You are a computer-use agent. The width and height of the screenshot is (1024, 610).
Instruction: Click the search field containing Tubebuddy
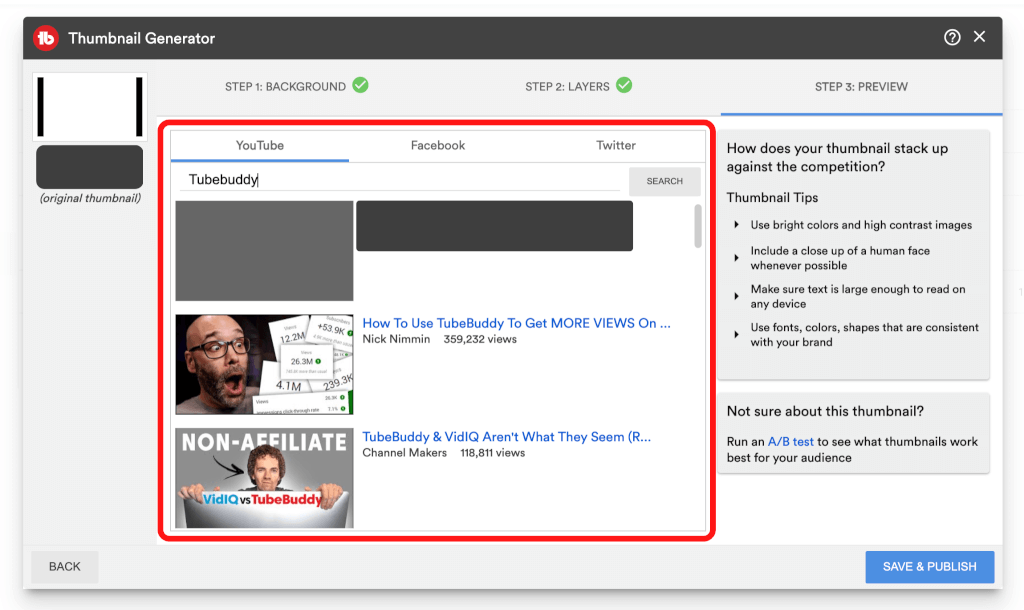pos(400,180)
